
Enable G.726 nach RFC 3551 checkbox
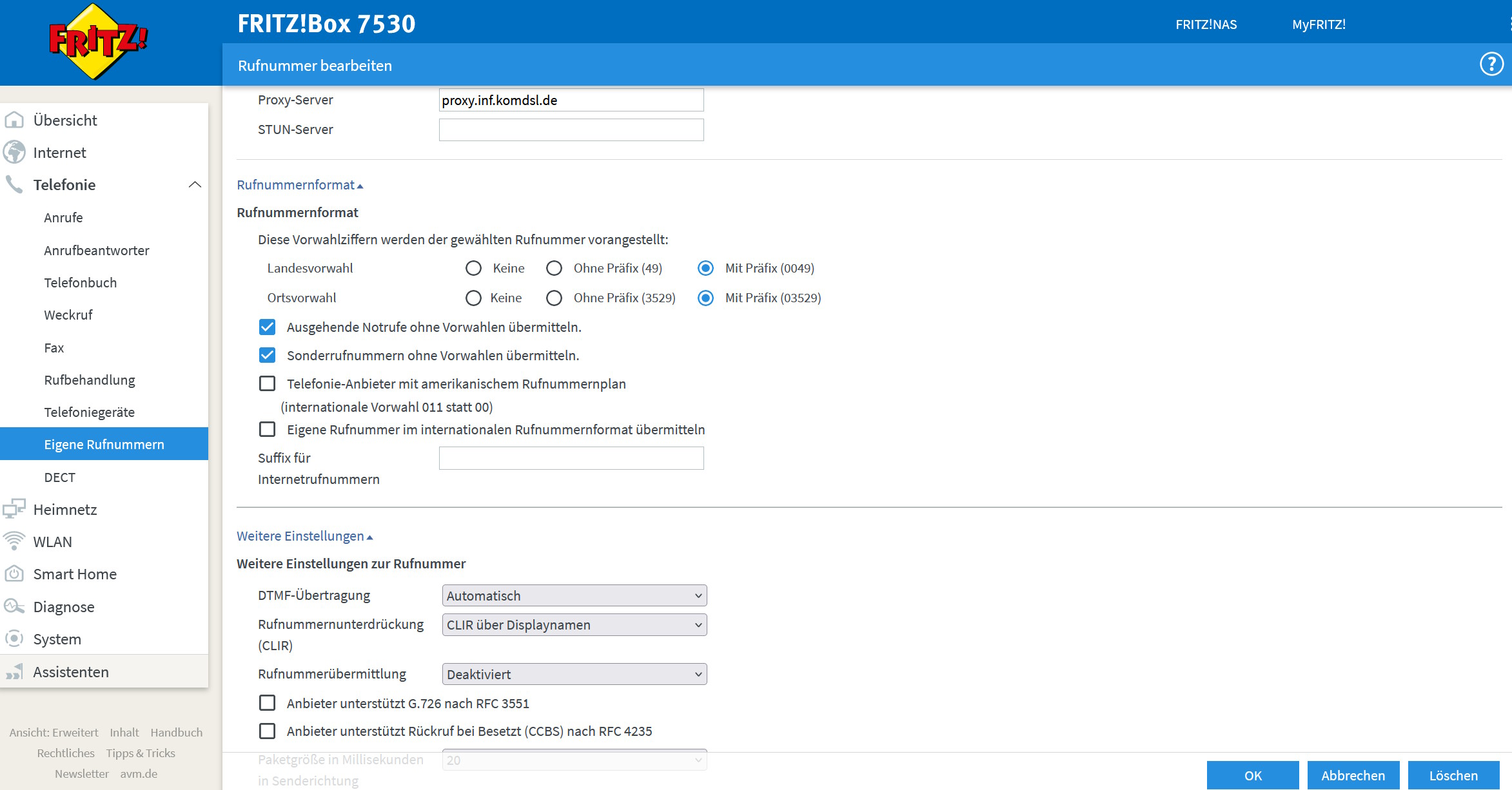(x=267, y=703)
